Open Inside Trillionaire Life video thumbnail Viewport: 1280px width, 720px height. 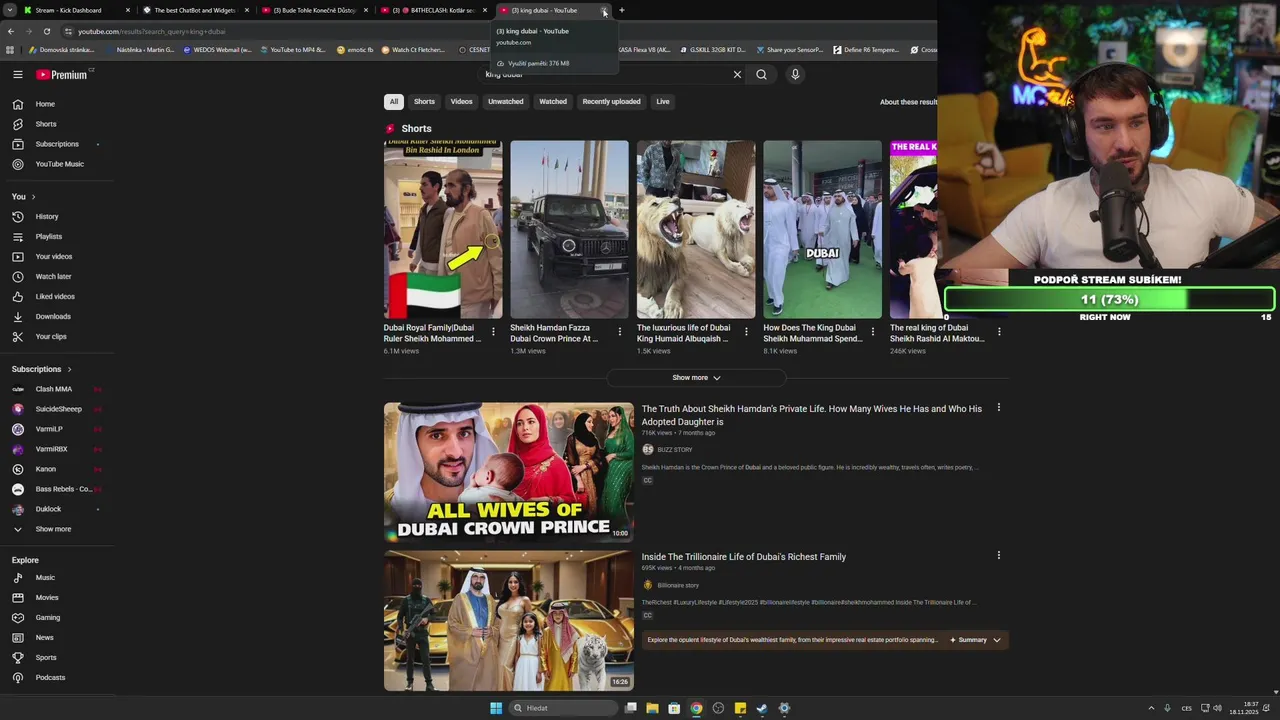[508, 620]
